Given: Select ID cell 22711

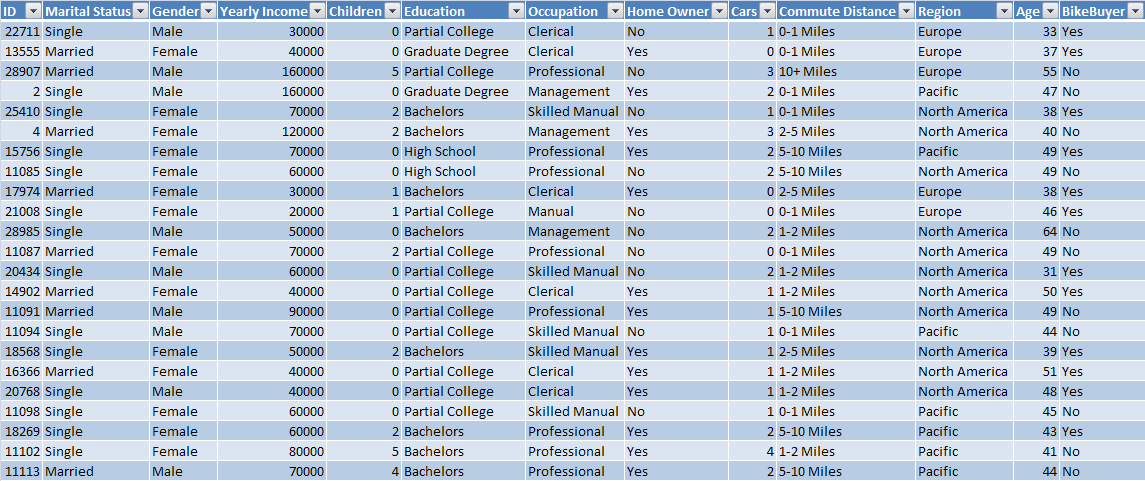Looking at the screenshot, I should click(x=21, y=32).
